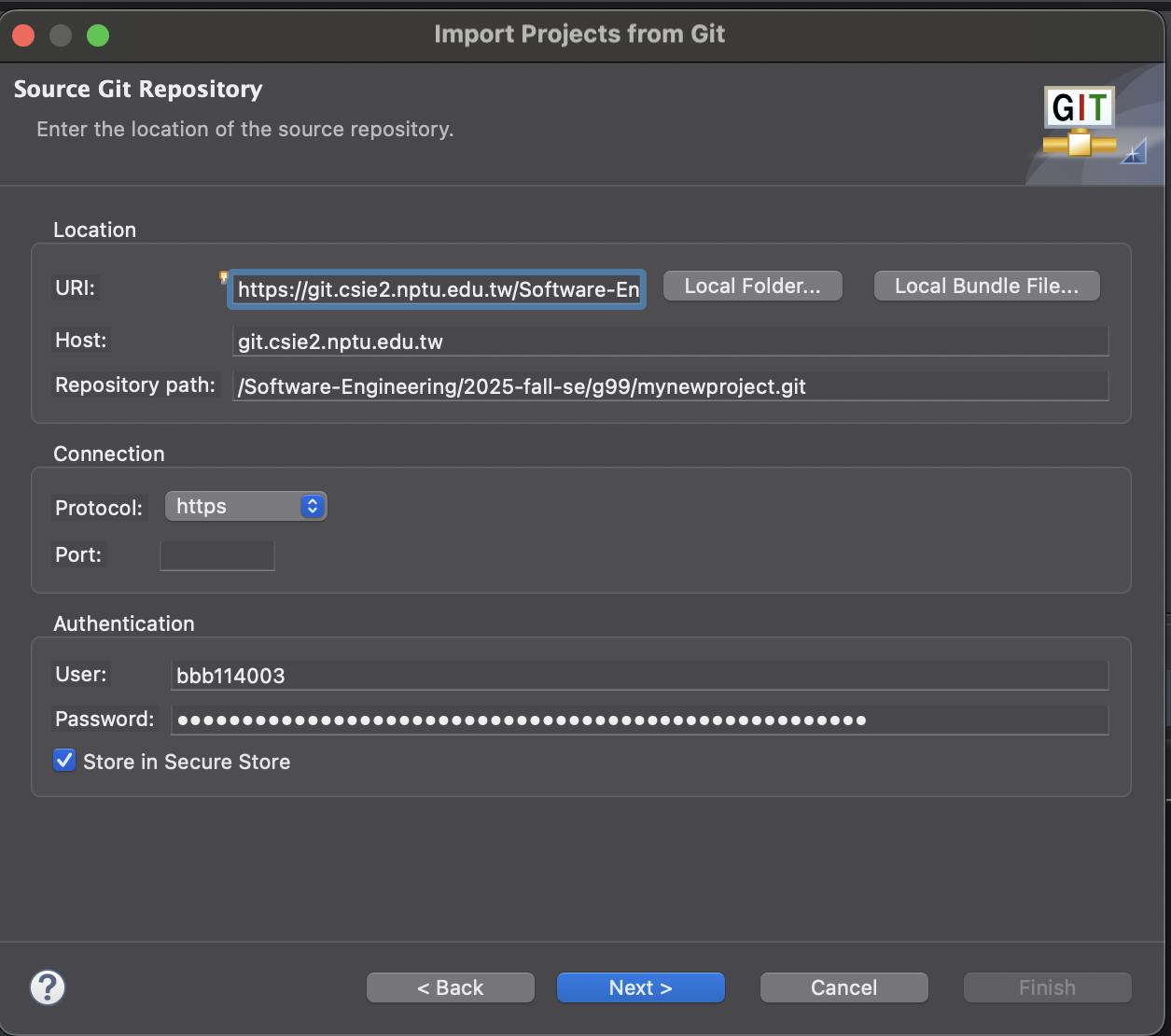This screenshot has height=1036, width=1171.
Task: Click the Local Folder... button
Action: [752, 287]
